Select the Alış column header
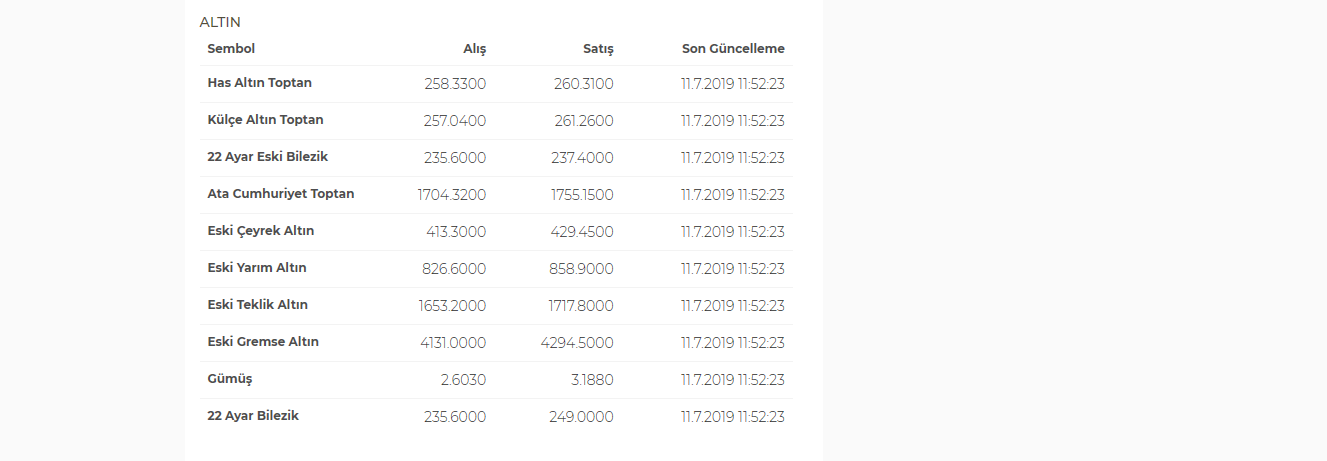 [x=474, y=48]
